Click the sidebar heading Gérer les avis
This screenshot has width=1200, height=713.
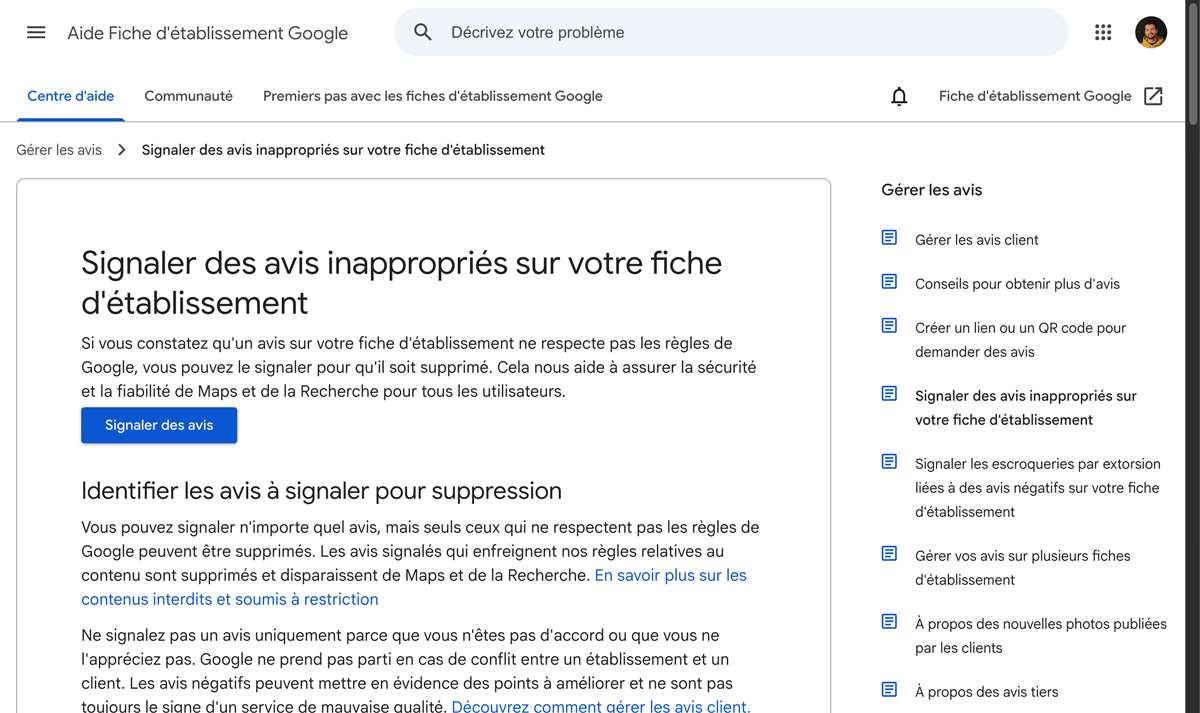(932, 190)
